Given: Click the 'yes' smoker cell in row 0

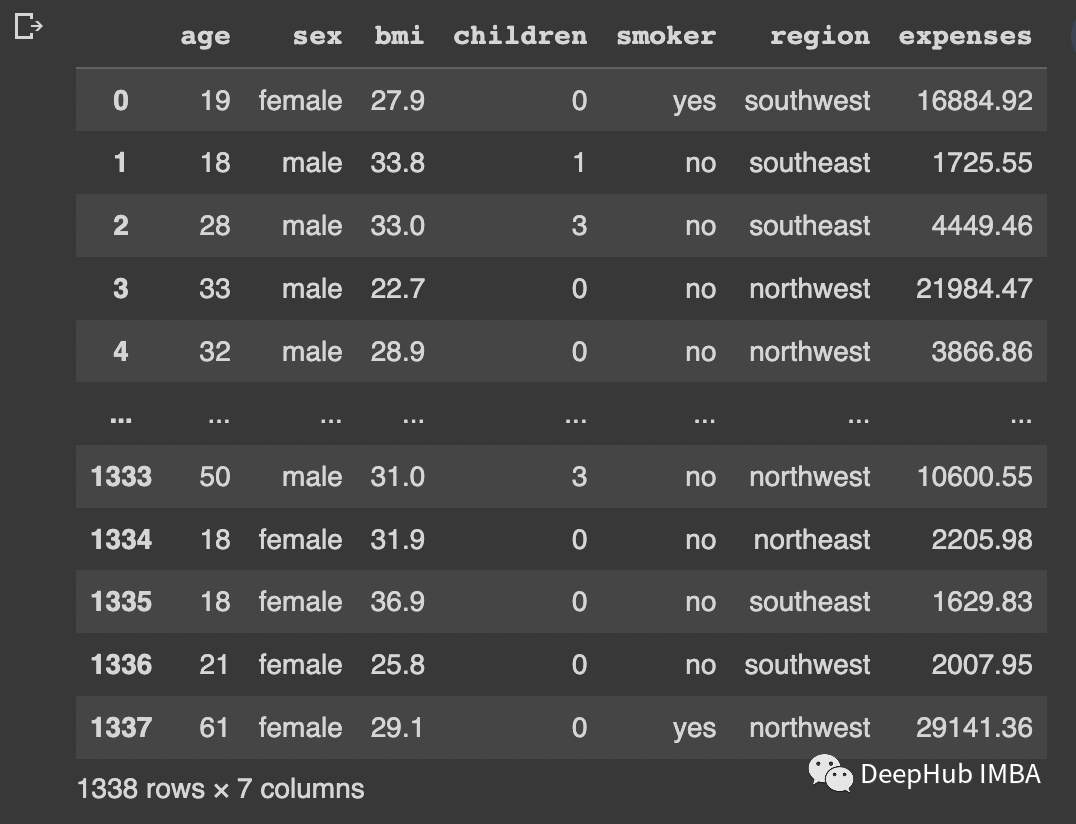Looking at the screenshot, I should click(x=694, y=101).
